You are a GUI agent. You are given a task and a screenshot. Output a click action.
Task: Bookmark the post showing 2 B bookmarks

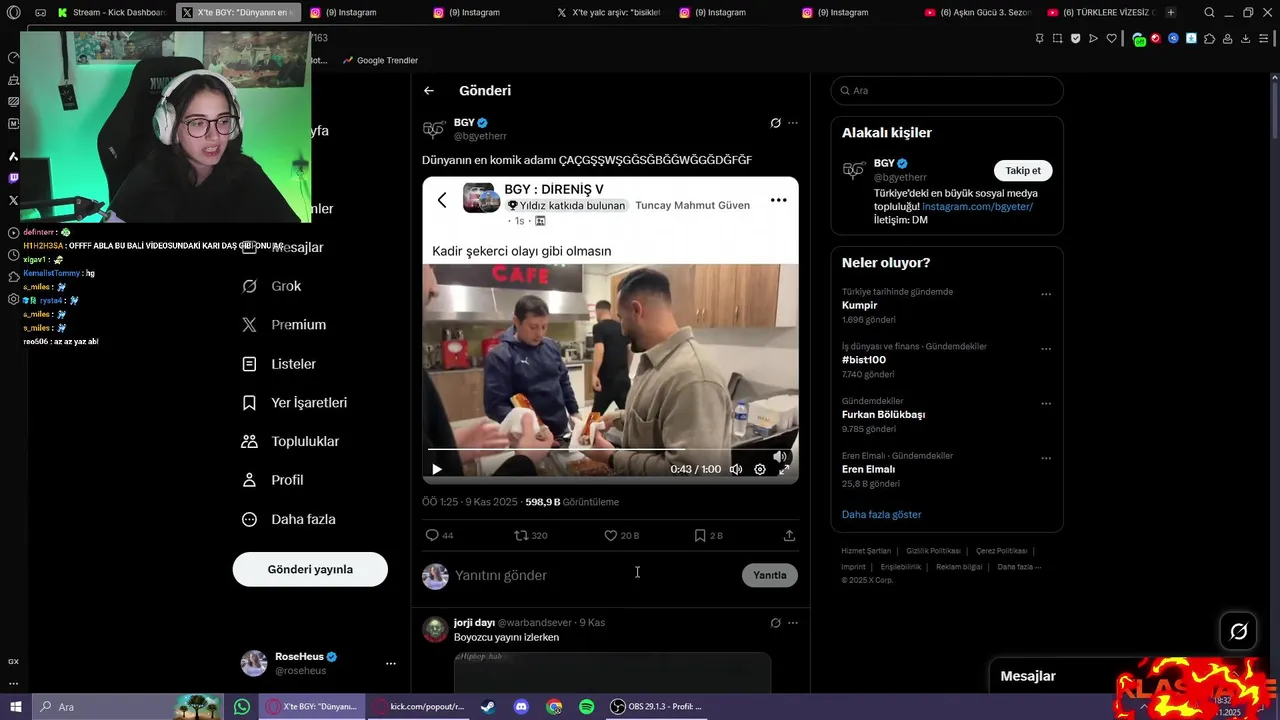[708, 536]
